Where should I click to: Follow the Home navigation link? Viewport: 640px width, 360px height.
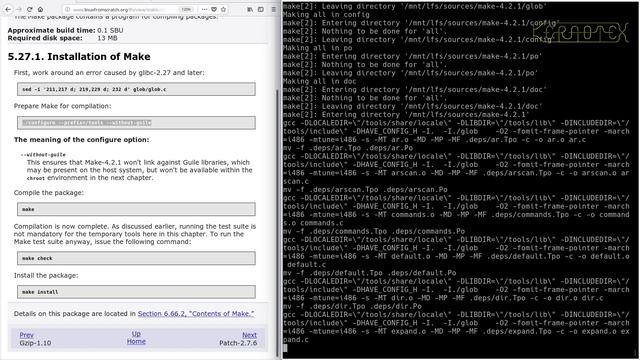pyautogui.click(x=136, y=341)
